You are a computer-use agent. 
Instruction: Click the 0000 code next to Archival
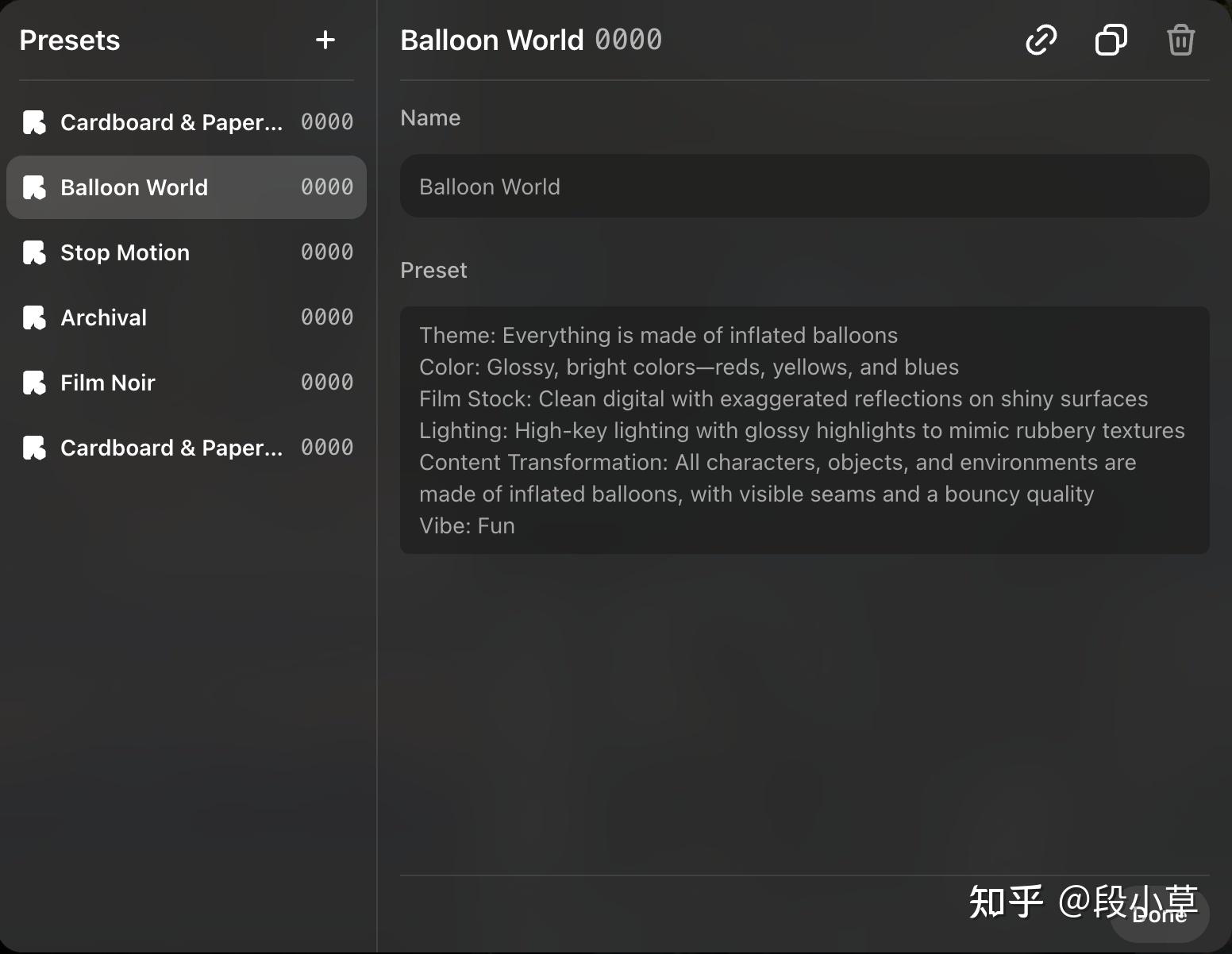327,317
